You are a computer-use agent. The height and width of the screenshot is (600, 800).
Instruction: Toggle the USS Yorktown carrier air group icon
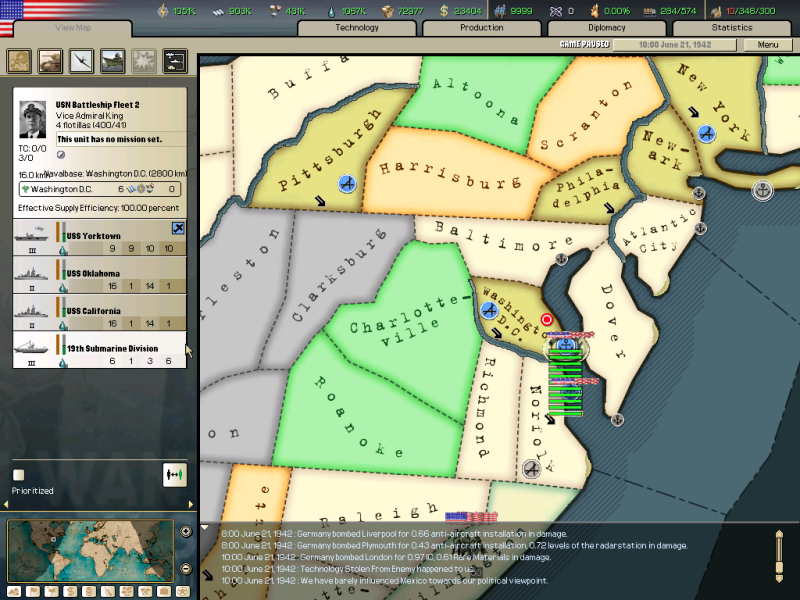click(x=178, y=228)
